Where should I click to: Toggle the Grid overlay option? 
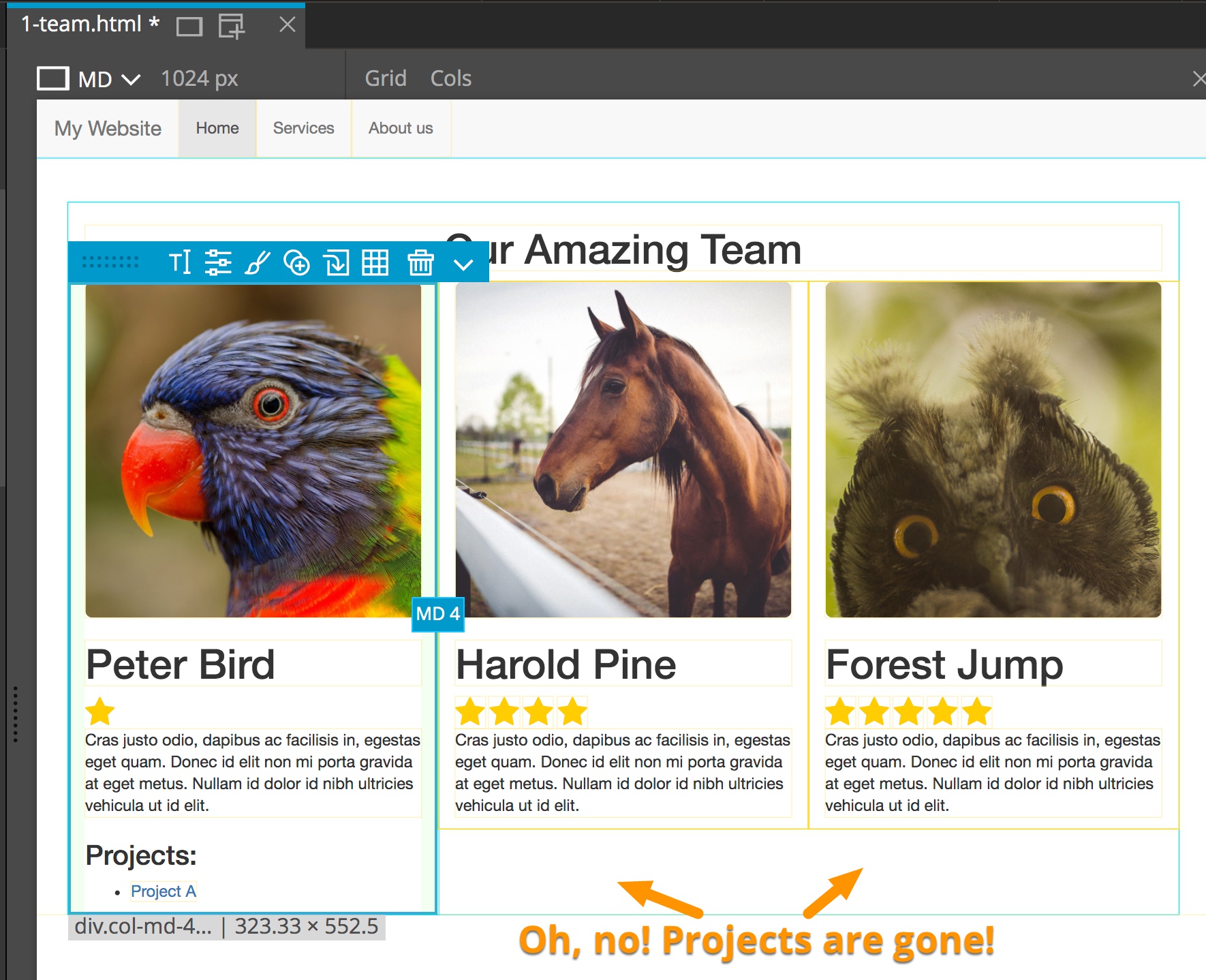386,78
